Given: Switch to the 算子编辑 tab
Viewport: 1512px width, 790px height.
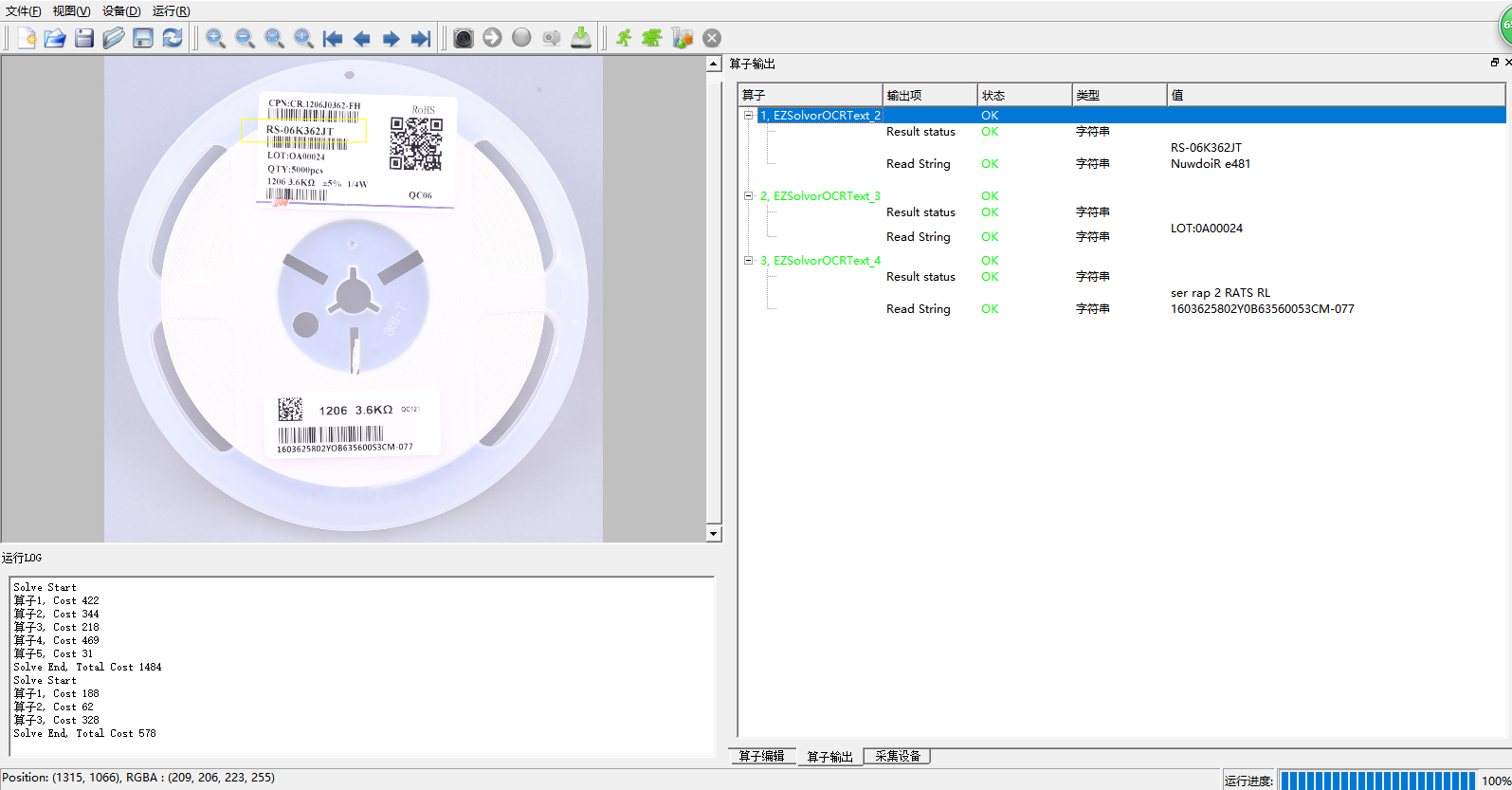Looking at the screenshot, I should click(762, 756).
